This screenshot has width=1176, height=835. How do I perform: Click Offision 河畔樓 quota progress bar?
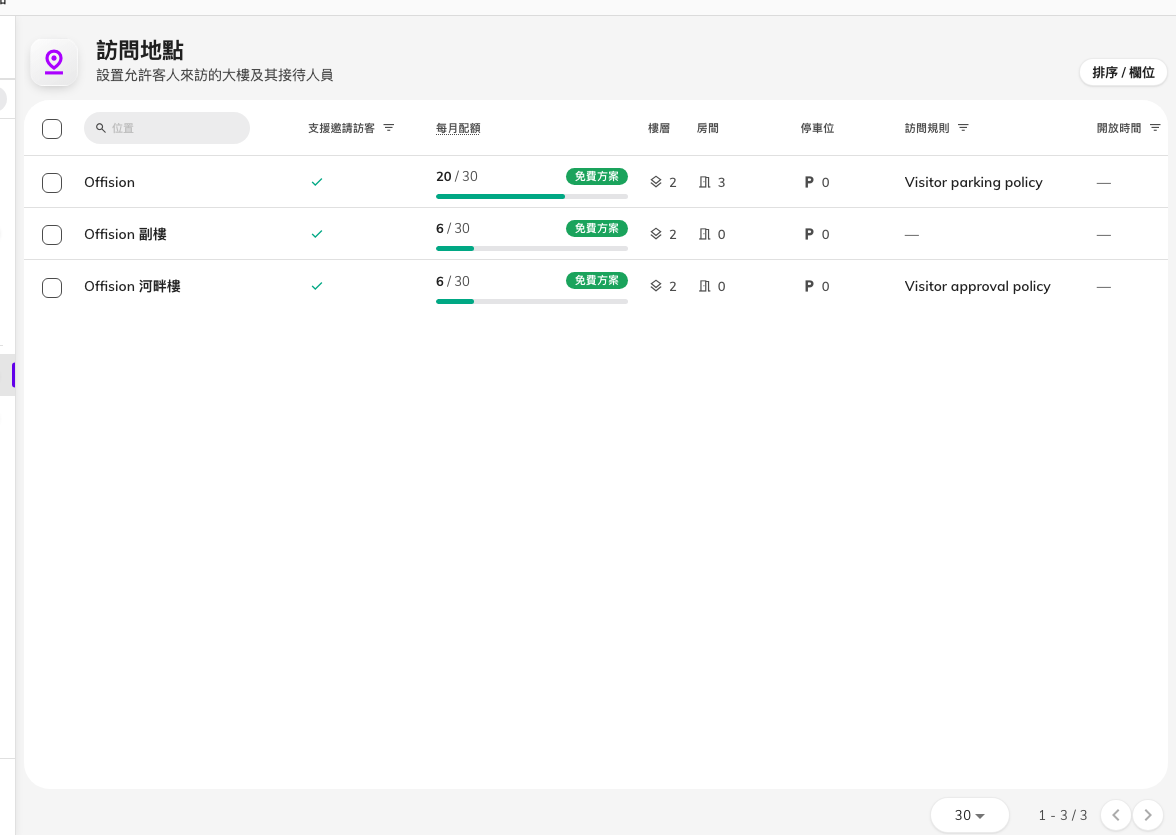pyautogui.click(x=532, y=302)
